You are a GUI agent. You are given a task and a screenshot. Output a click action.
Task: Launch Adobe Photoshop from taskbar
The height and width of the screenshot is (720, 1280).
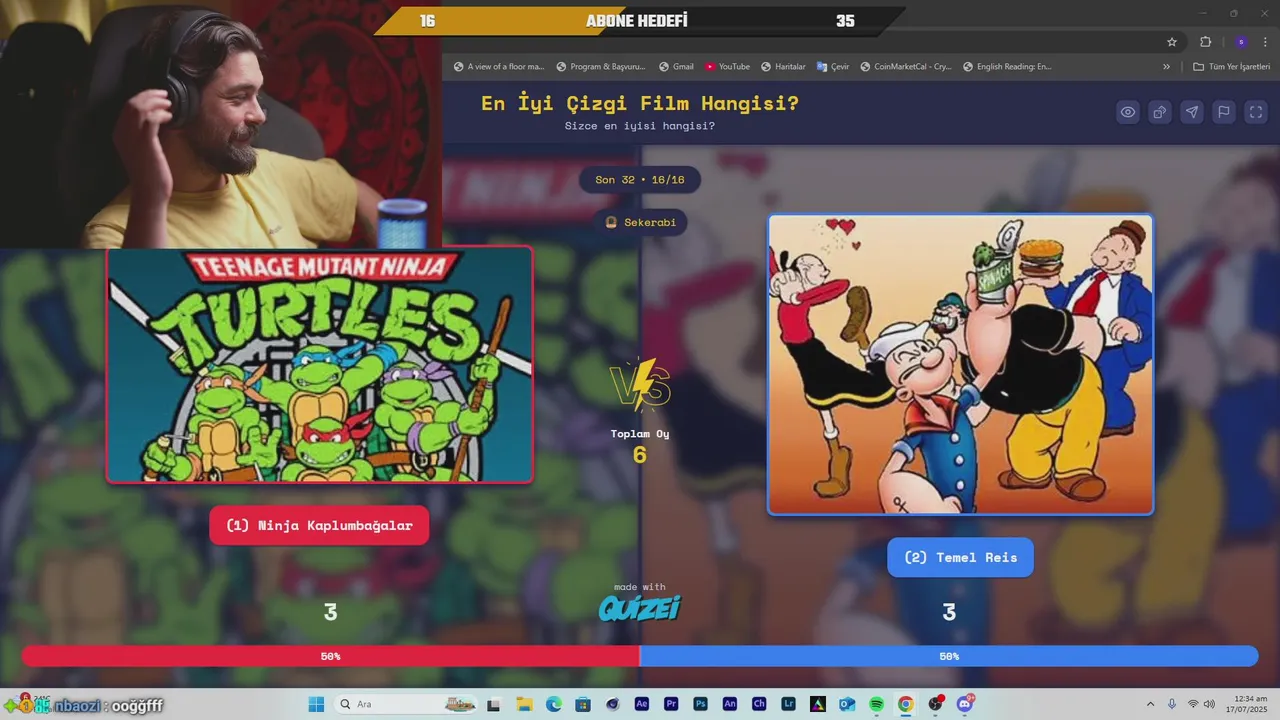(701, 704)
